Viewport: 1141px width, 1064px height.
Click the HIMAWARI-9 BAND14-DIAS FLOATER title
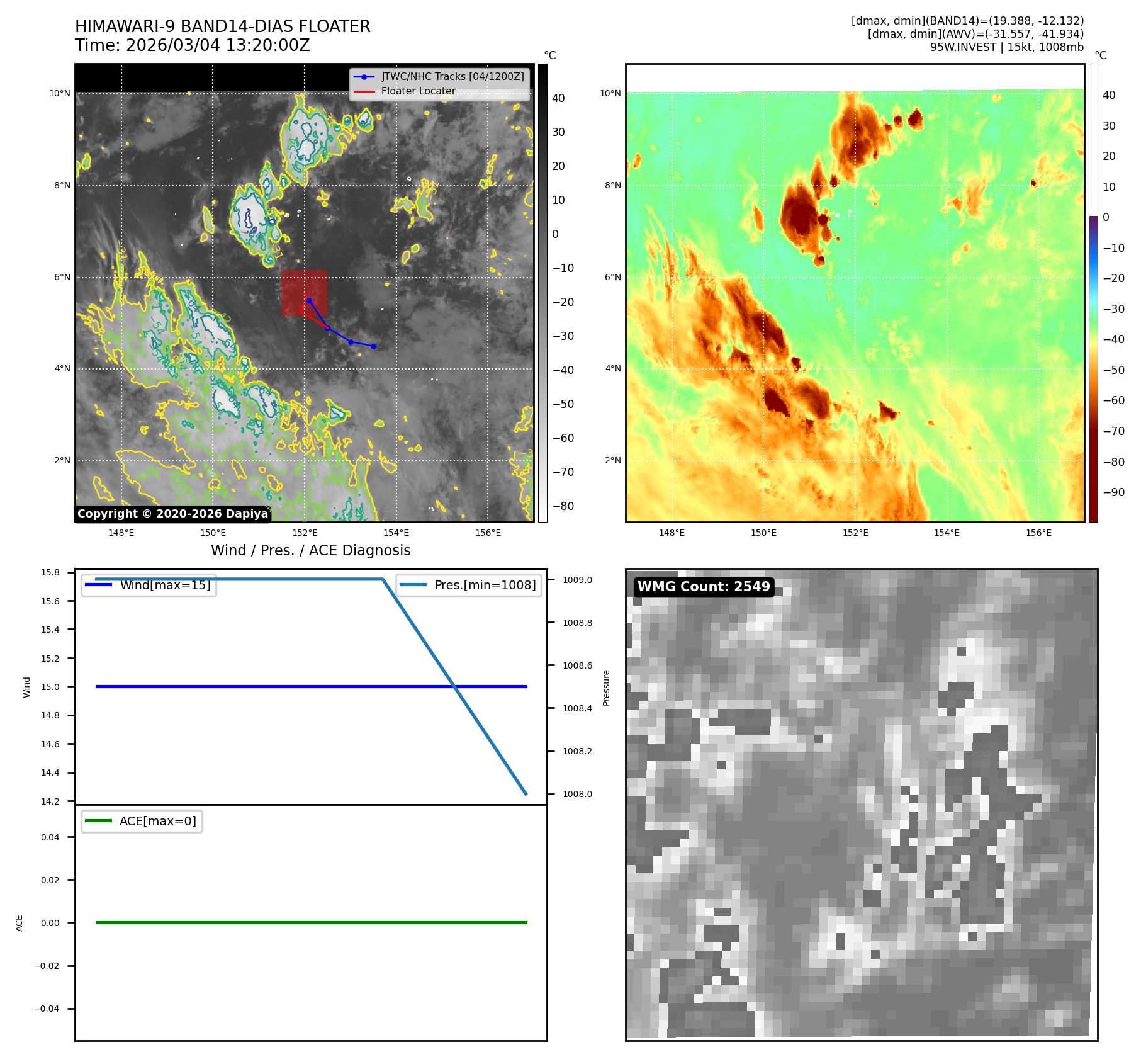click(222, 26)
